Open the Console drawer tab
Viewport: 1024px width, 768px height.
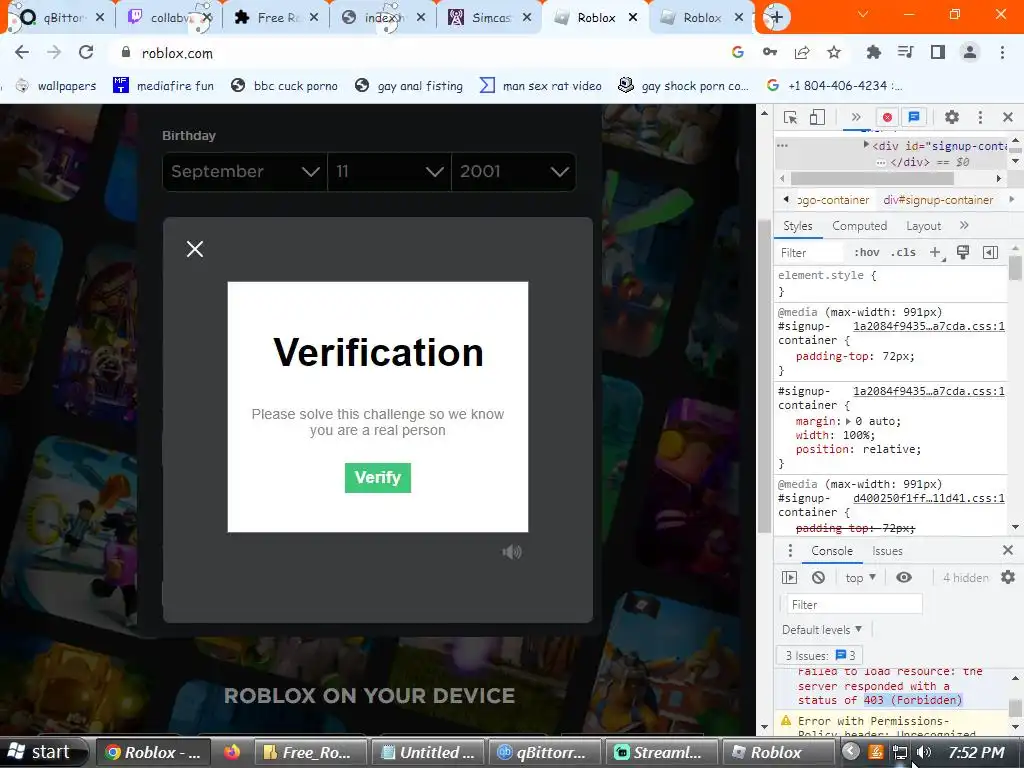pyautogui.click(x=831, y=551)
